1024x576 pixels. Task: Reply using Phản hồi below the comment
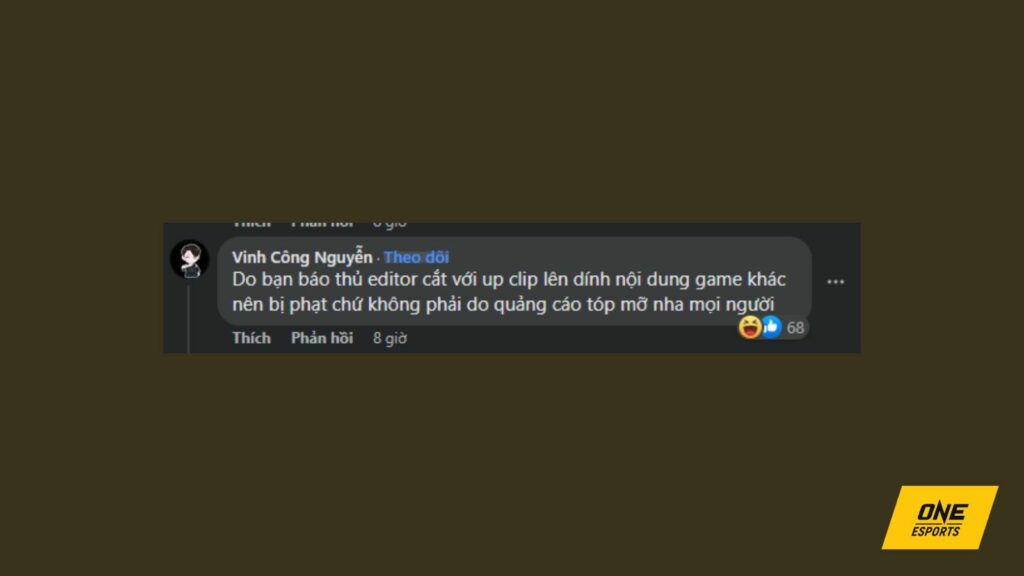(x=322, y=338)
